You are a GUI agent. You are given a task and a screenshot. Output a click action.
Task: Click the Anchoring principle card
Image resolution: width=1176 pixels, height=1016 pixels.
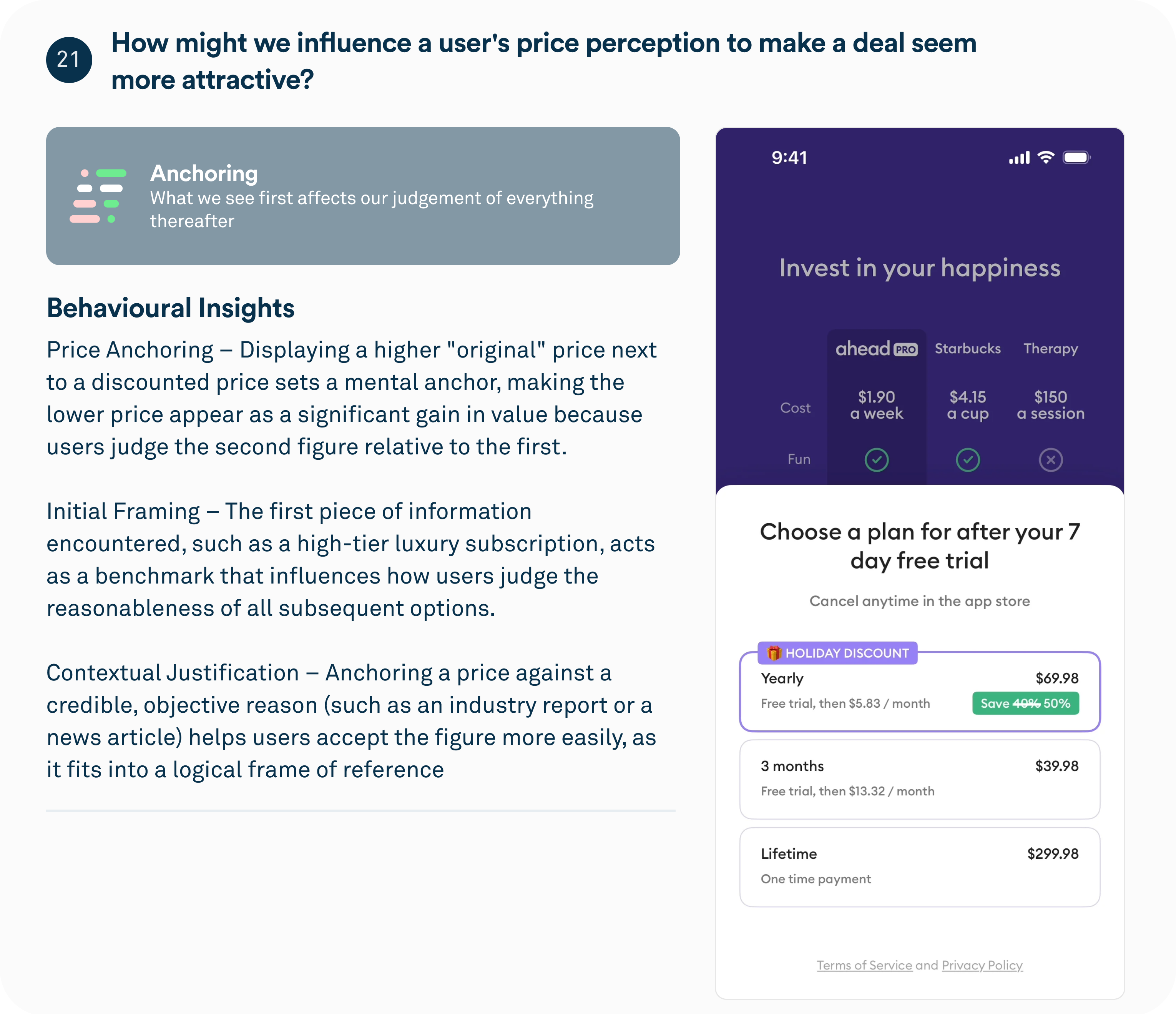pos(363,196)
